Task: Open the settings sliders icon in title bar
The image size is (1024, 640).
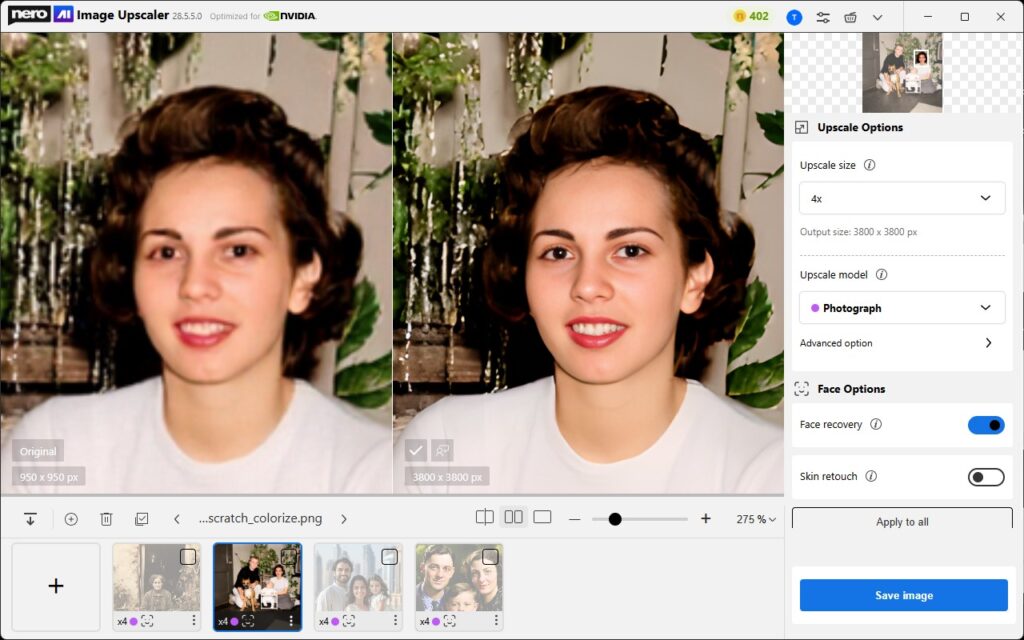Action: 823,17
